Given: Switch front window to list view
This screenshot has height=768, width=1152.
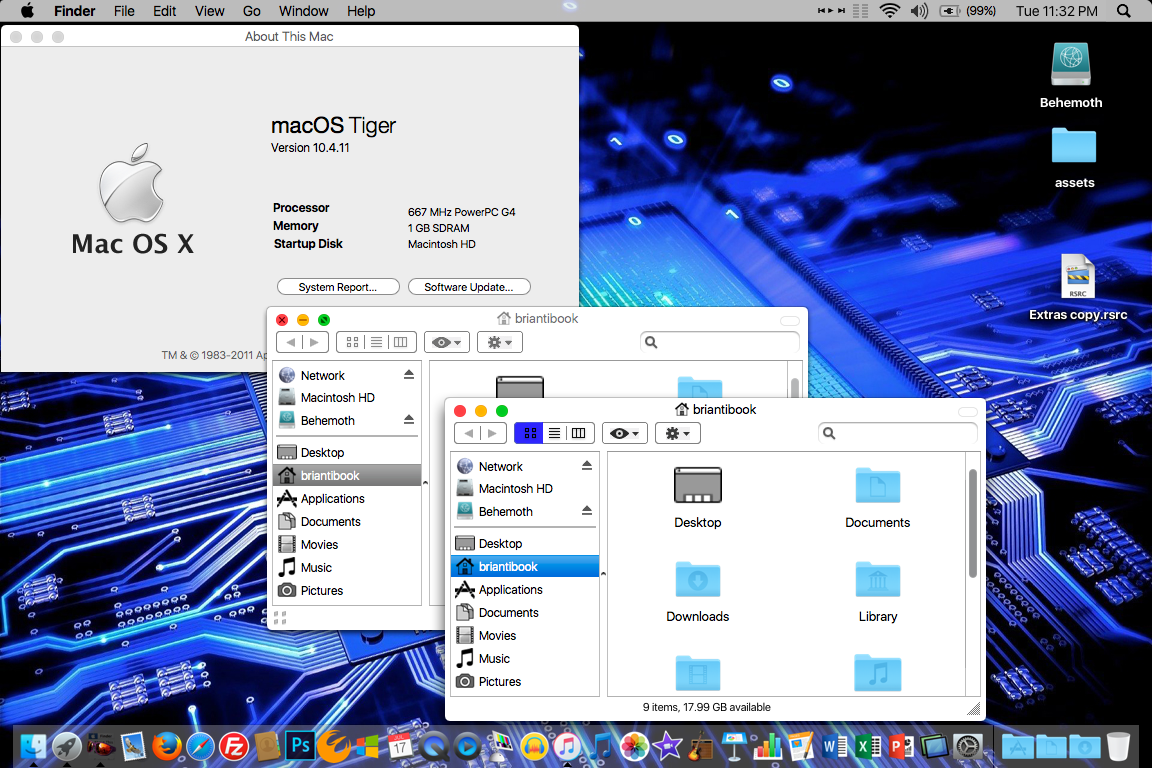Looking at the screenshot, I should click(555, 434).
